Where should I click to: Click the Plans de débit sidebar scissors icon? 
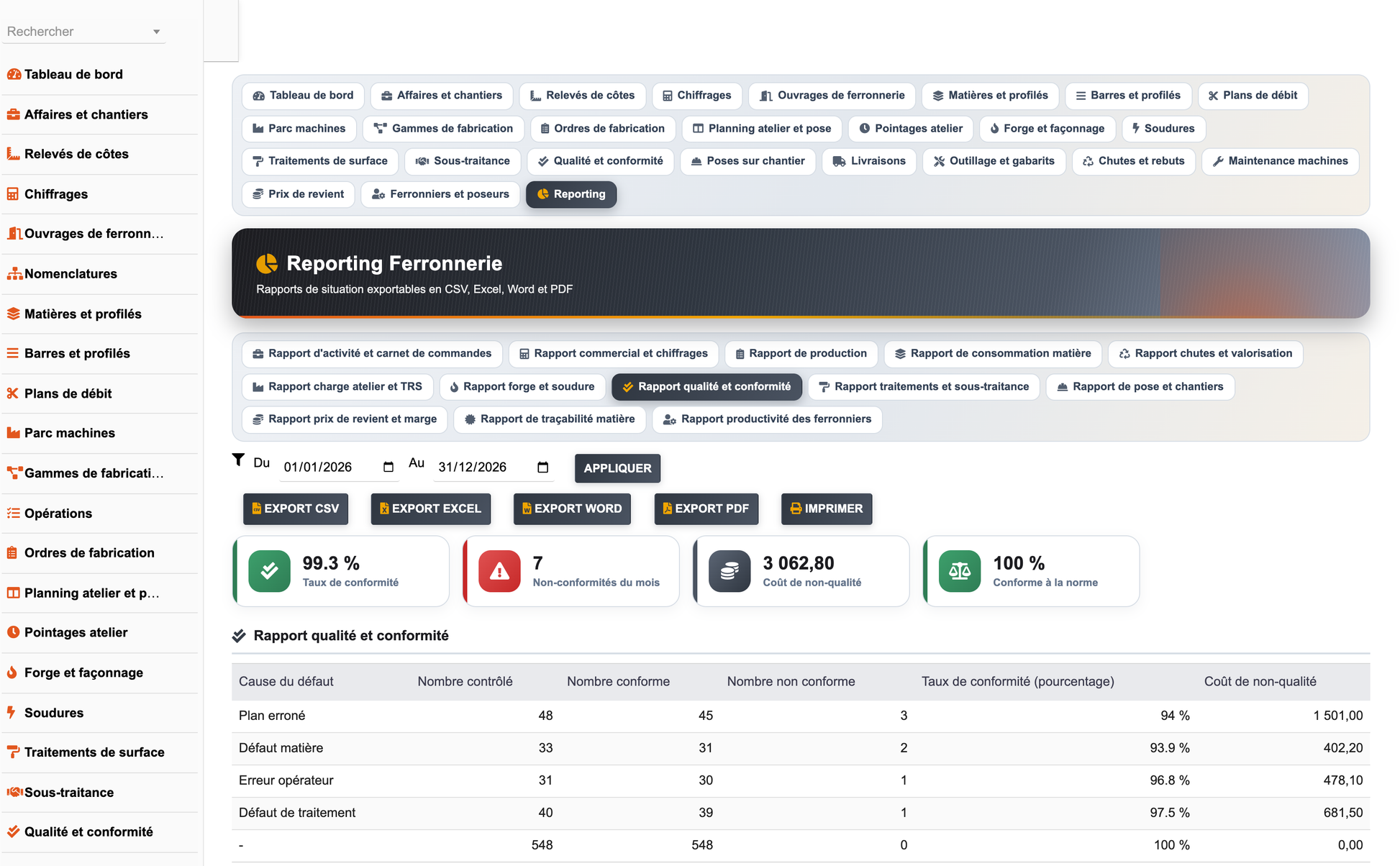14,393
